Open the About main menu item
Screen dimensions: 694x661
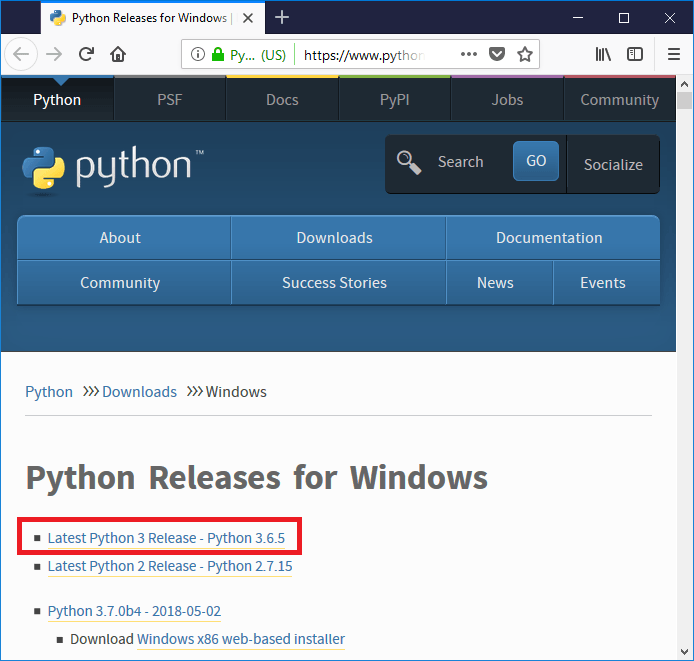(124, 238)
